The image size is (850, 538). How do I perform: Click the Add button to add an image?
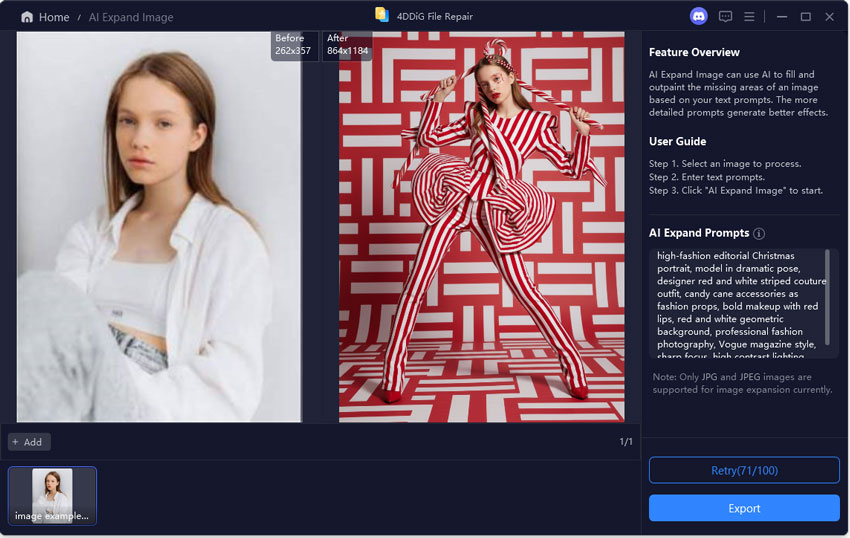[29, 442]
